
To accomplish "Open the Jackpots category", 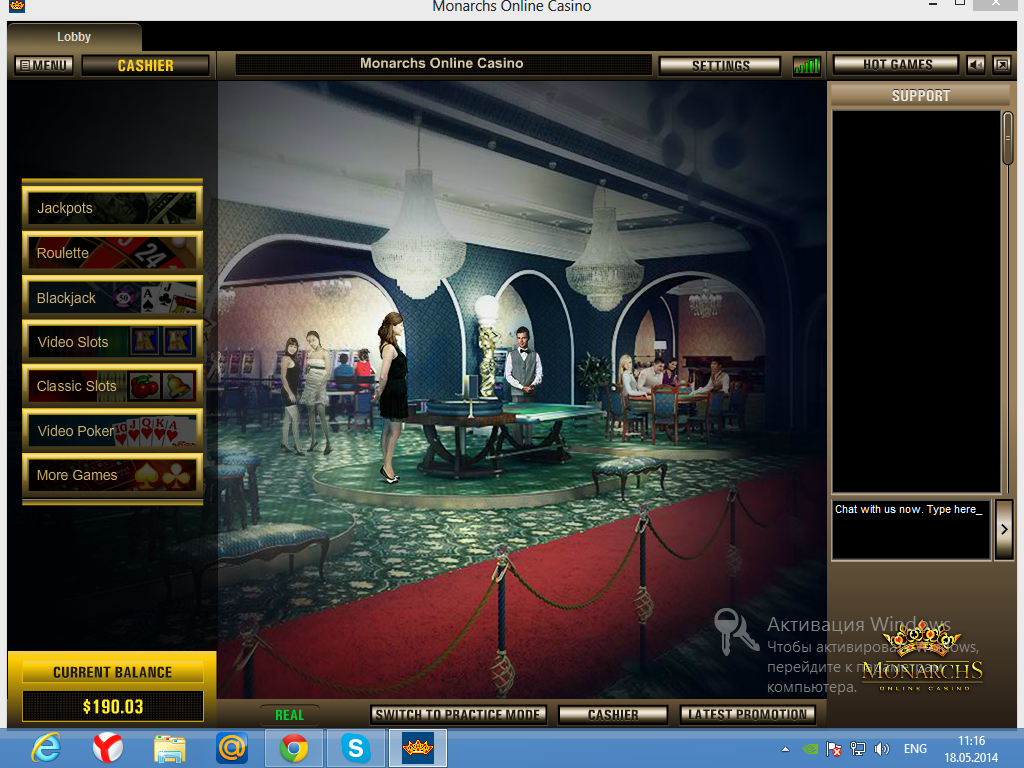I will [x=112, y=208].
